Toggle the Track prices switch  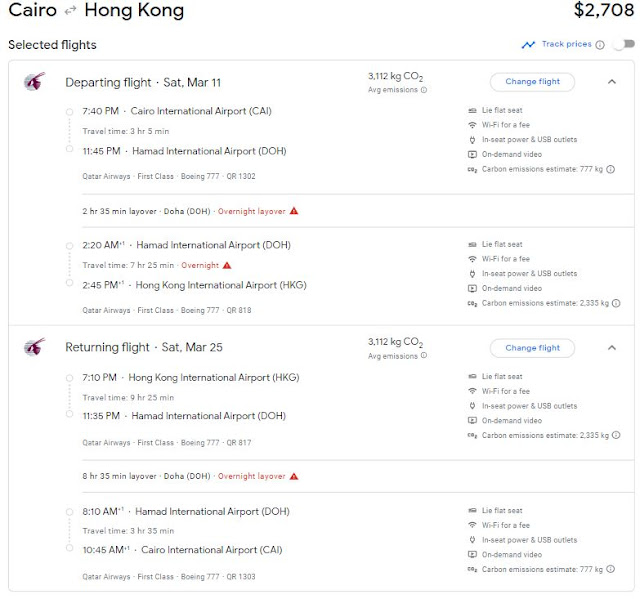pyautogui.click(x=624, y=44)
